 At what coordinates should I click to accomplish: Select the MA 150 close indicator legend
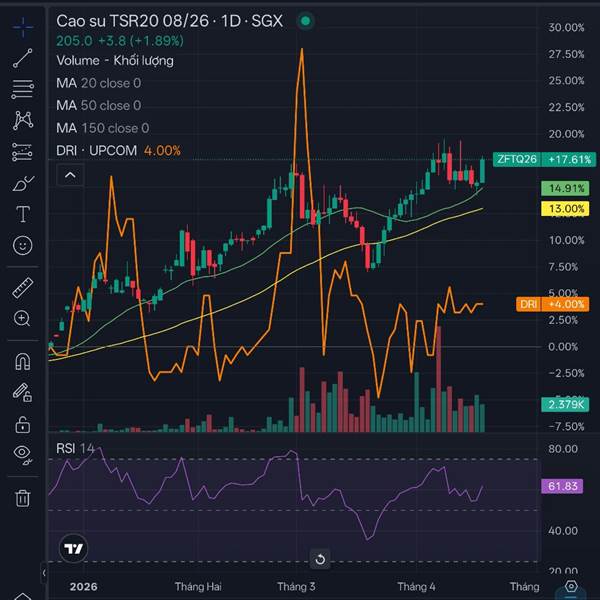103,128
